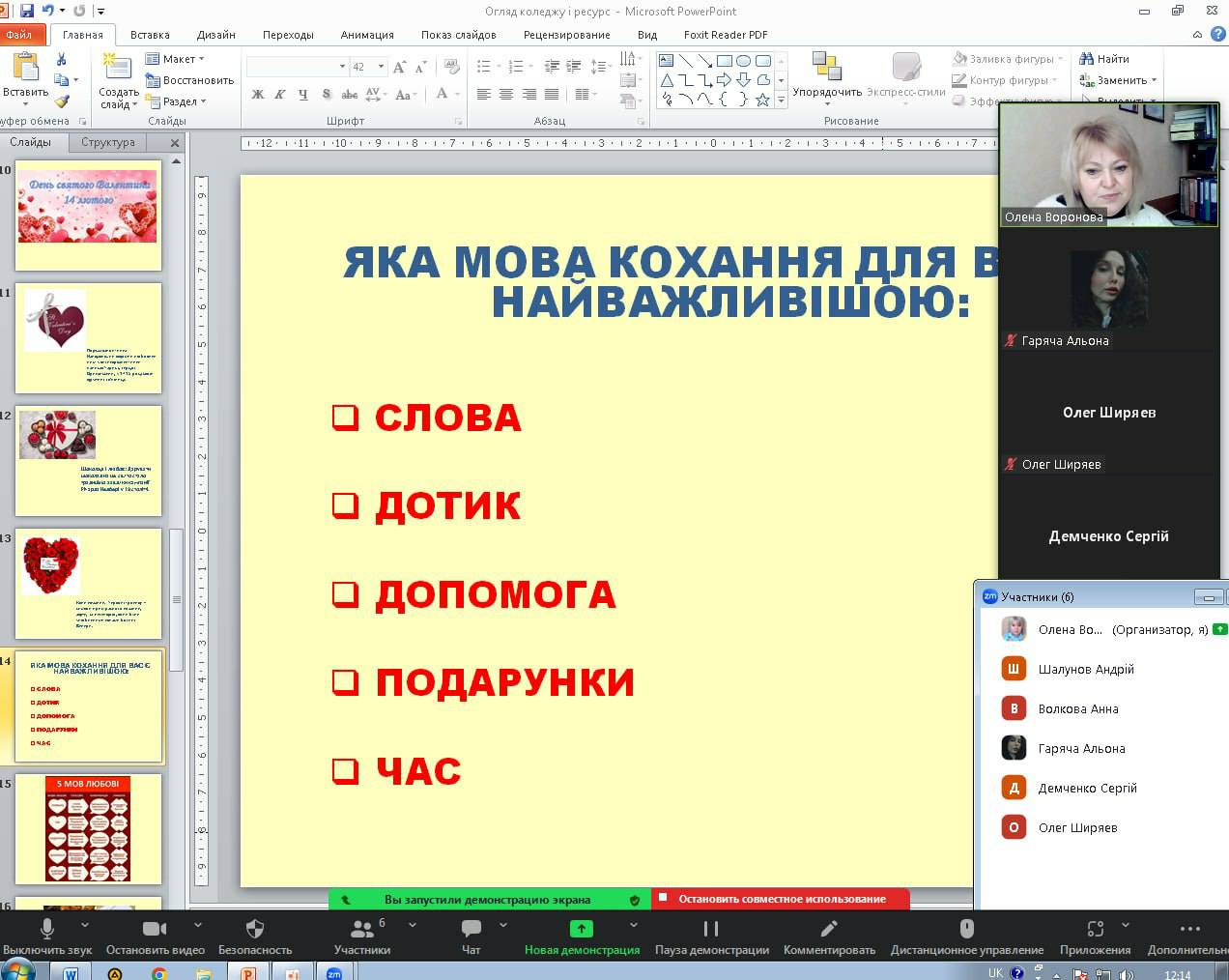Click the Cut scissors icon
This screenshot has width=1229, height=980.
click(62, 60)
